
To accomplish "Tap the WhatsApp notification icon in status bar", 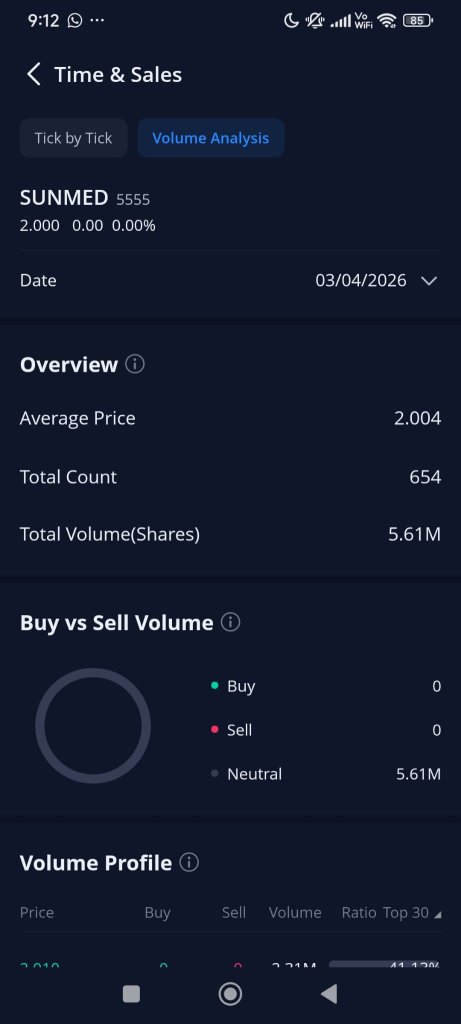I will (x=75, y=20).
